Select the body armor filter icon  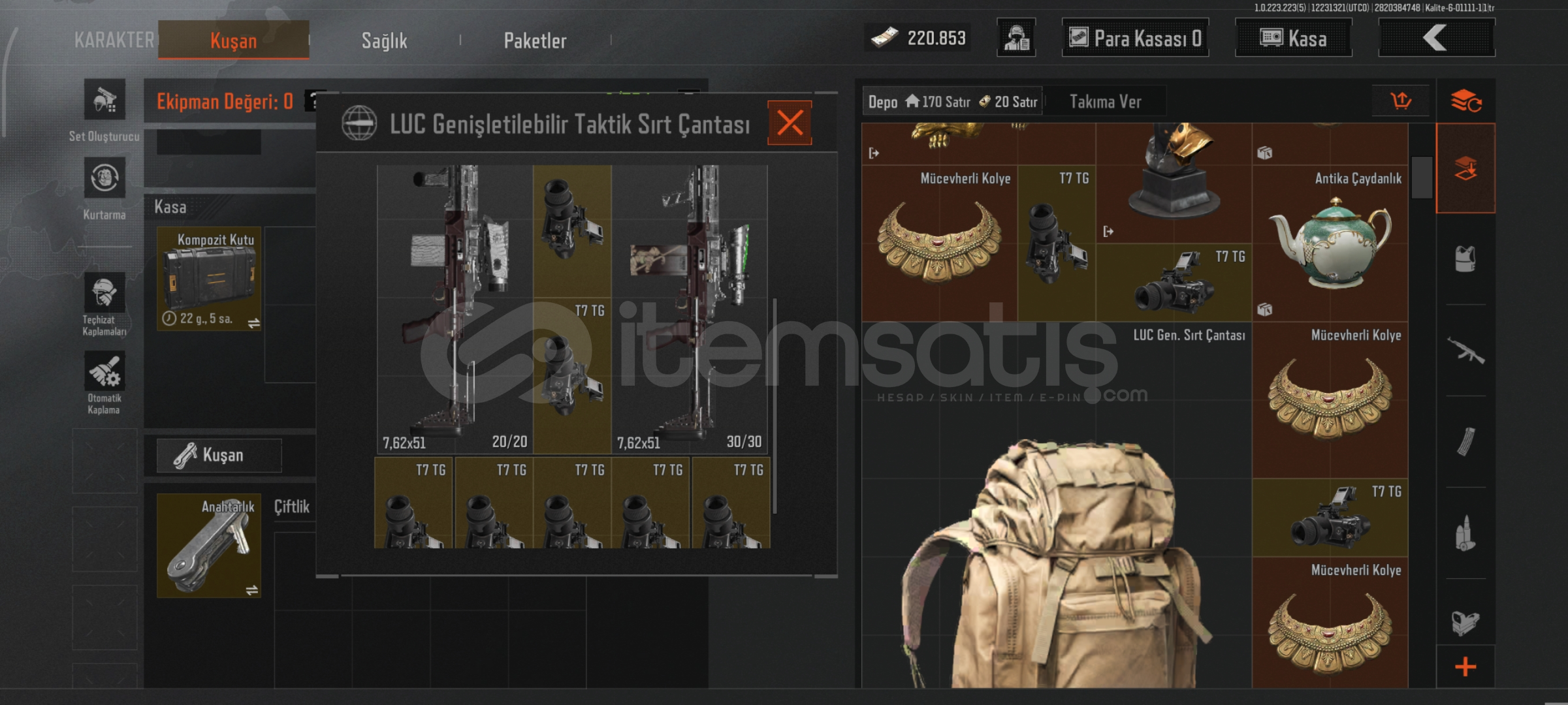coord(1465,259)
